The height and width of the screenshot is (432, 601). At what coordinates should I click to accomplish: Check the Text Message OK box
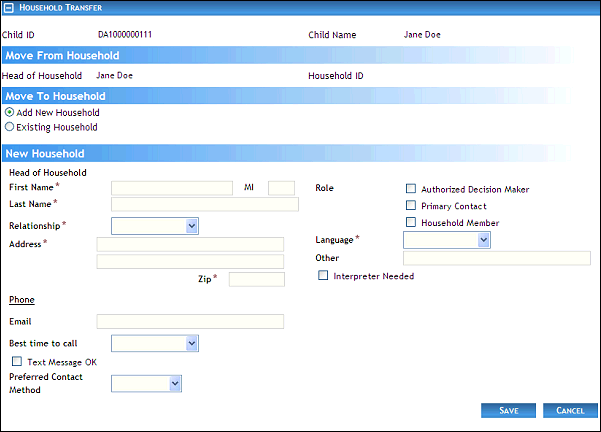tap(17, 361)
